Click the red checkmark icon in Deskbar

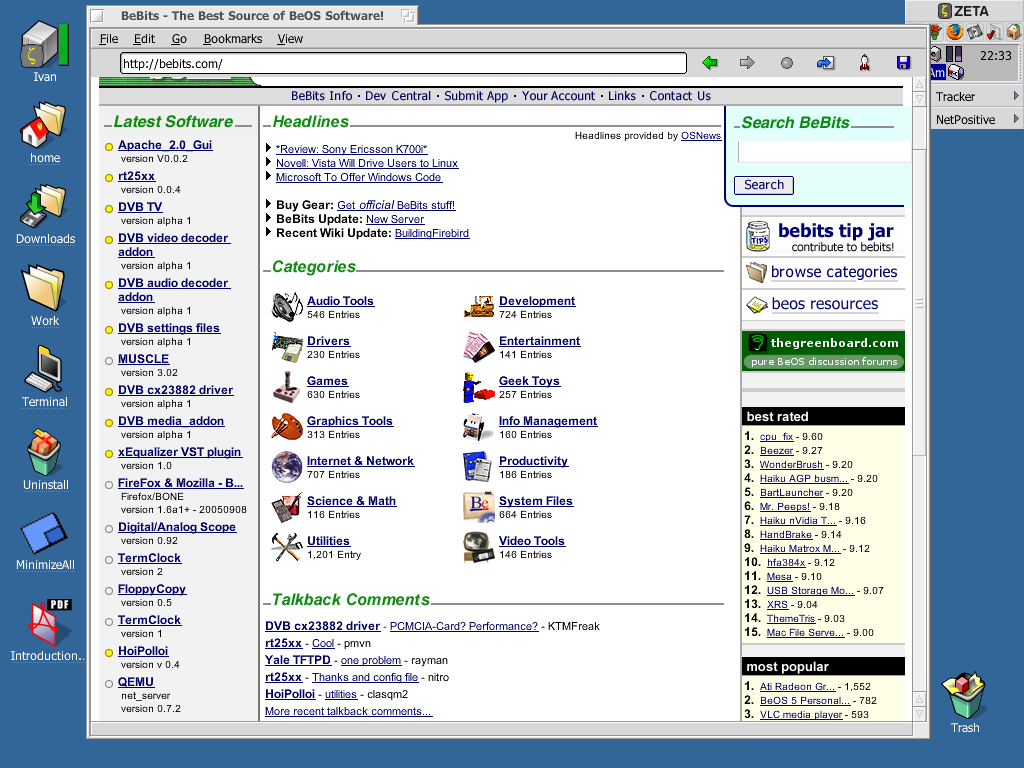[994, 31]
